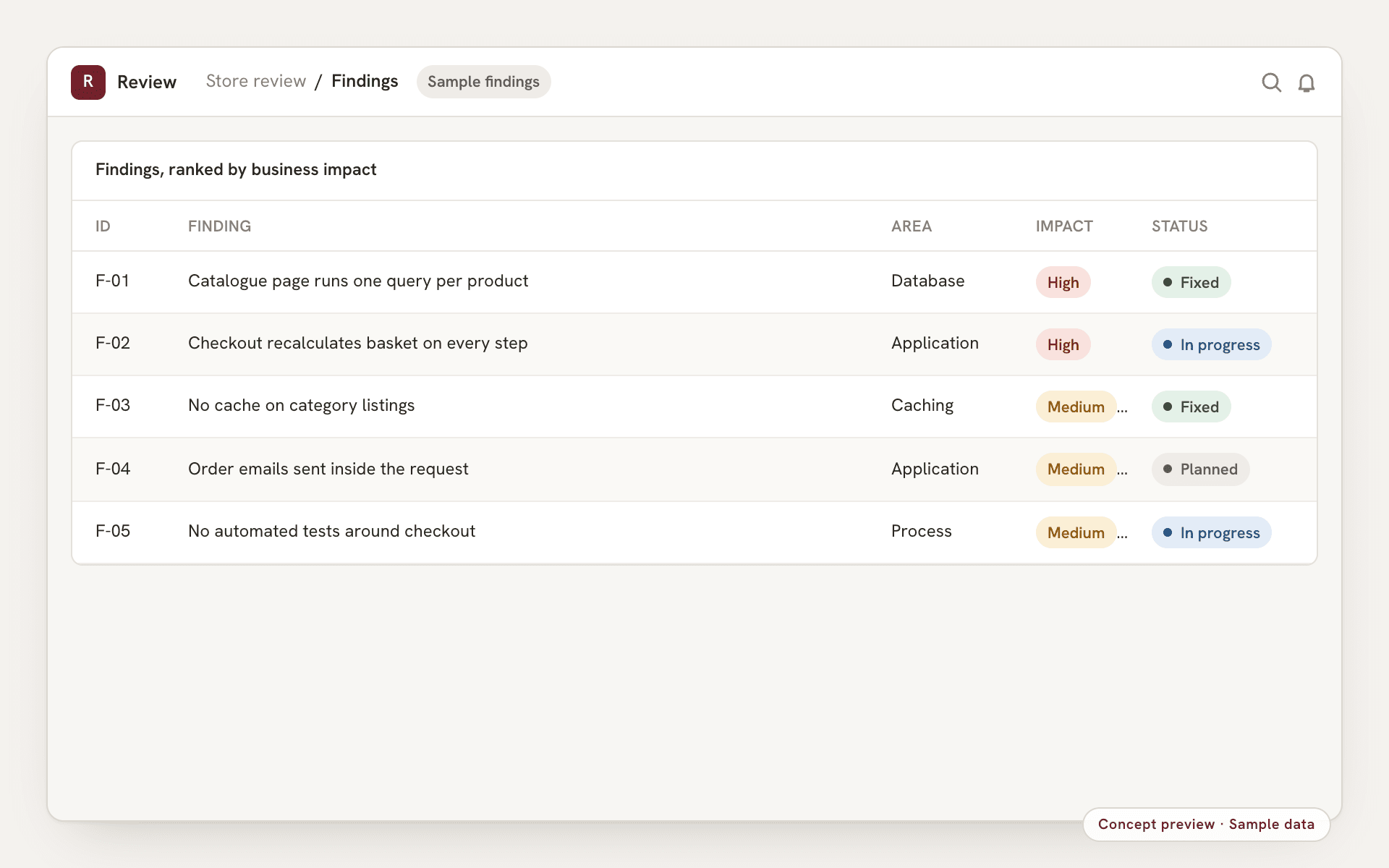Open notifications via the bell icon
The image size is (1389, 868).
click(1306, 82)
